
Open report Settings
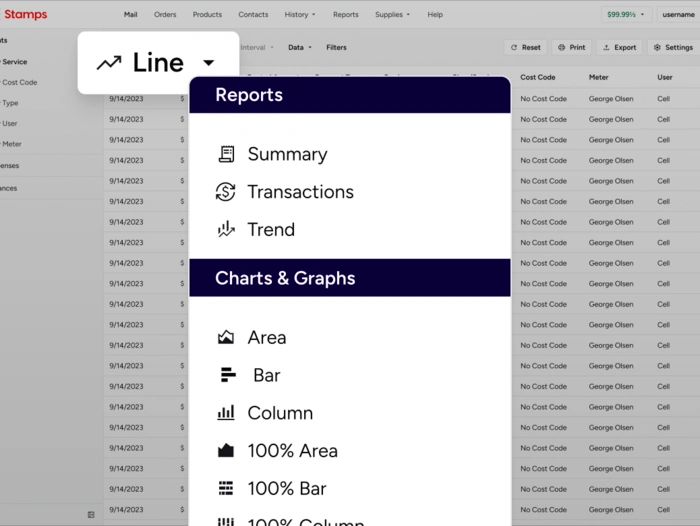pos(672,48)
